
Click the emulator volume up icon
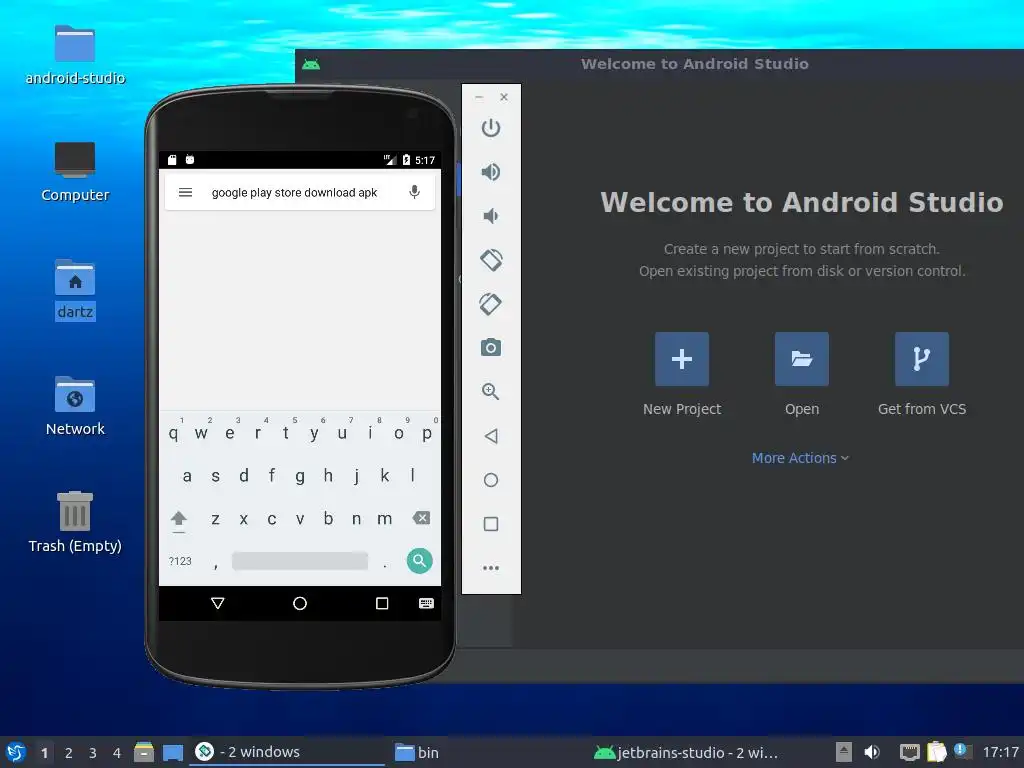click(490, 172)
